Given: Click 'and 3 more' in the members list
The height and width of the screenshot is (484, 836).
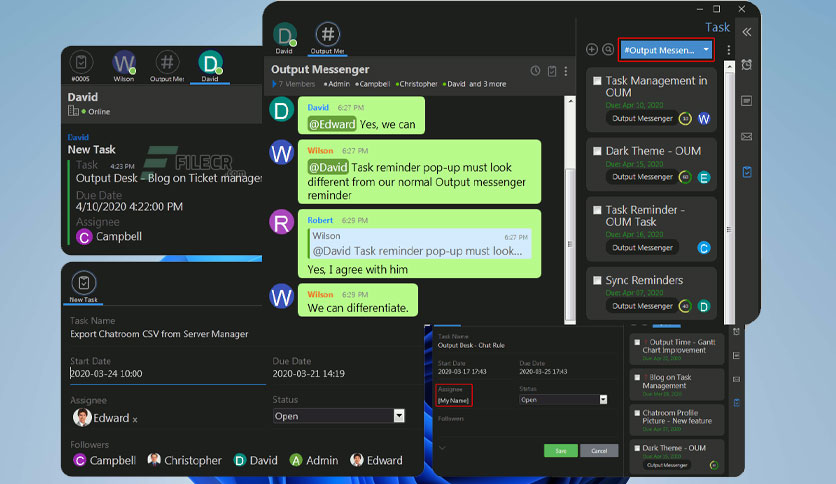Looking at the screenshot, I should pos(487,84).
